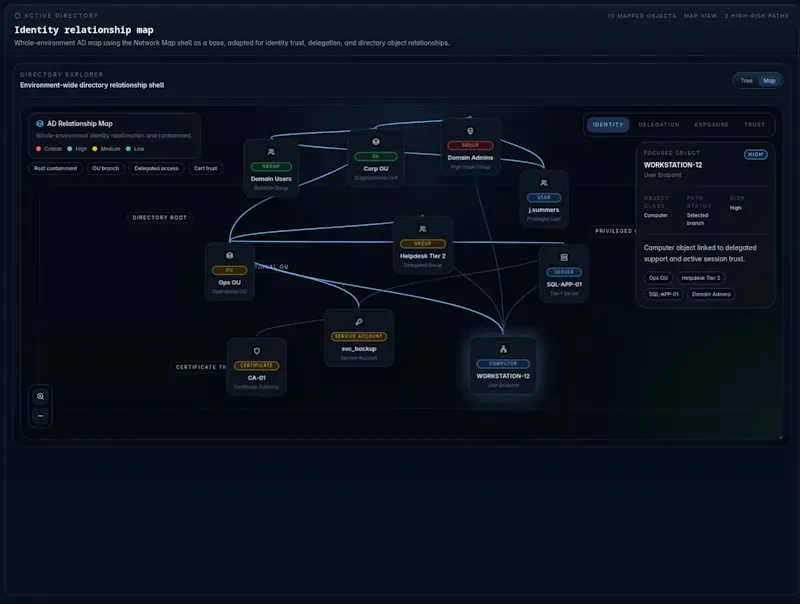Screen dimensions: 800x604
Task: Click the Delegated access filter chip
Action: 156,168
